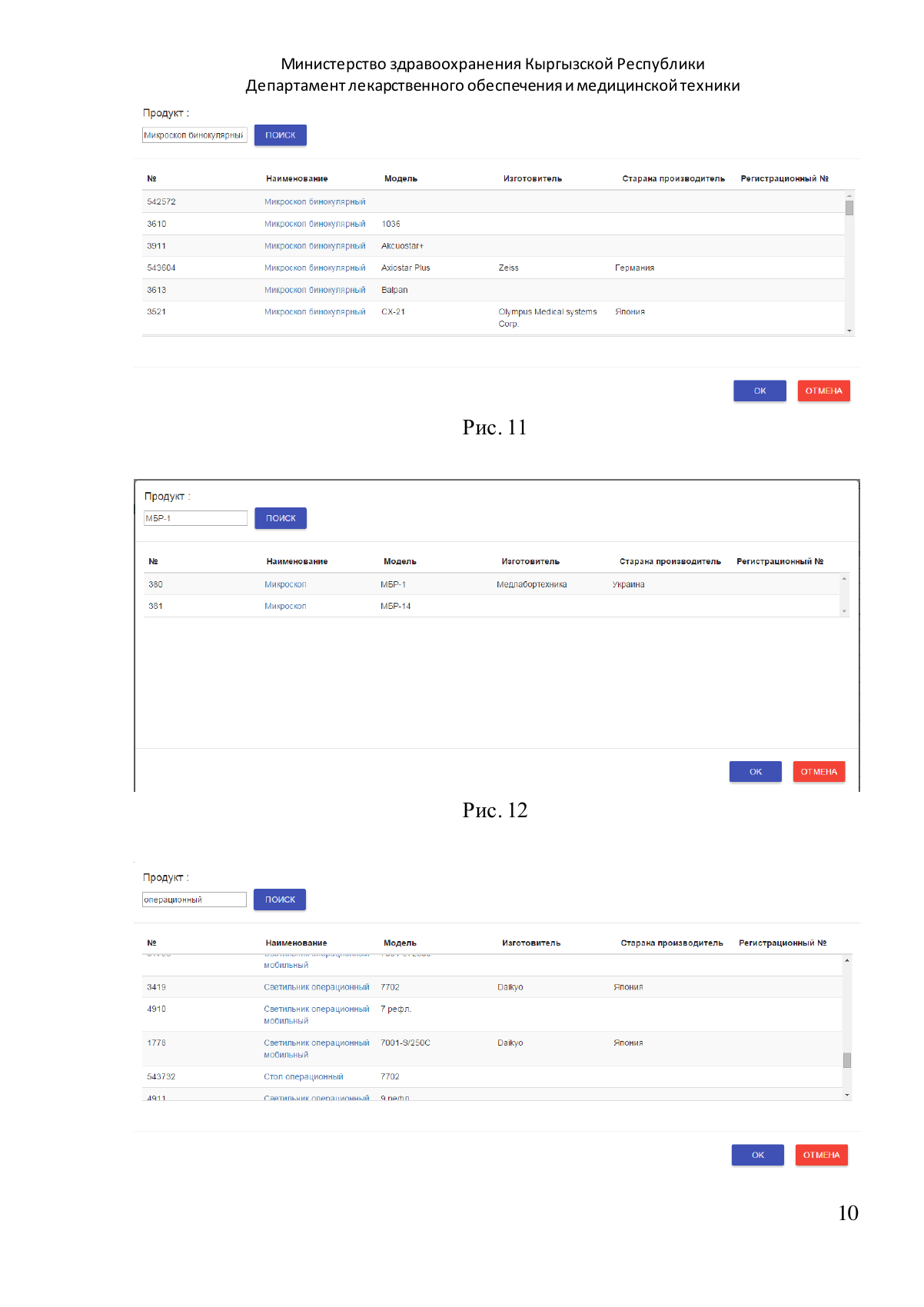Click OK button in the МБР-1 dialog
Viewport: 924px width, 1307px height.
756,772
